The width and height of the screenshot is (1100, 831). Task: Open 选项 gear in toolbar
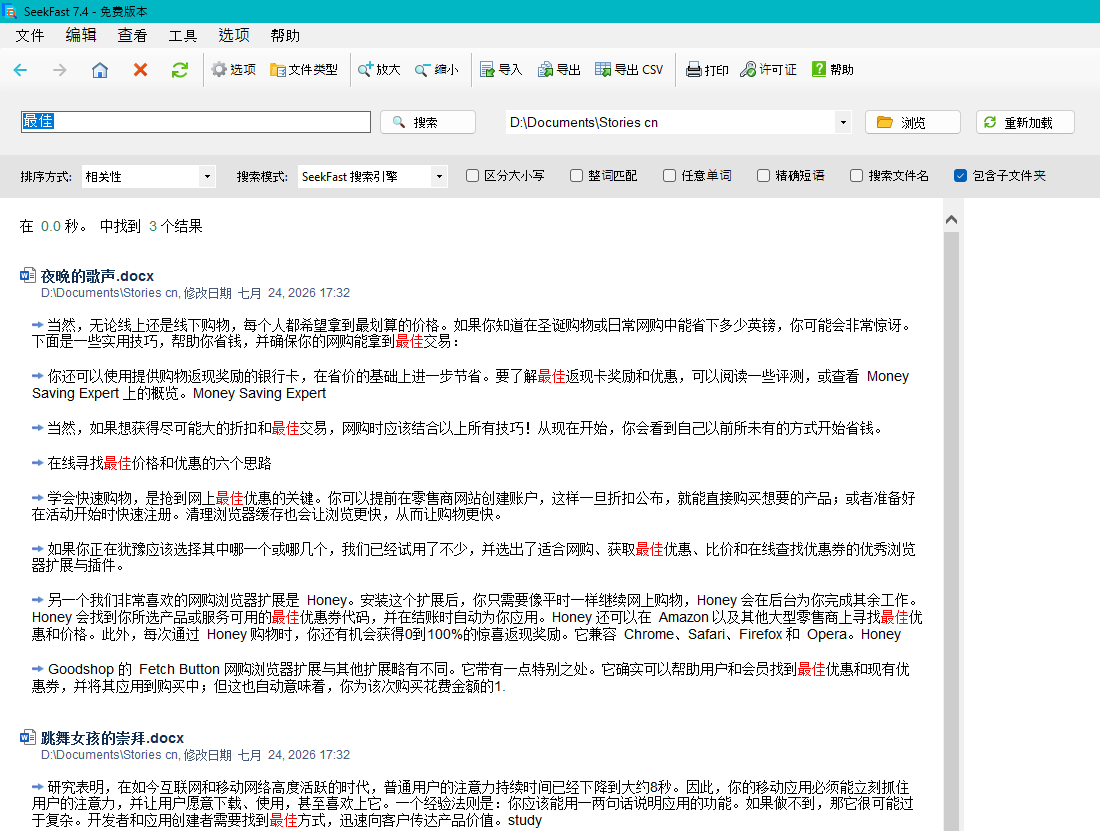(x=234, y=69)
